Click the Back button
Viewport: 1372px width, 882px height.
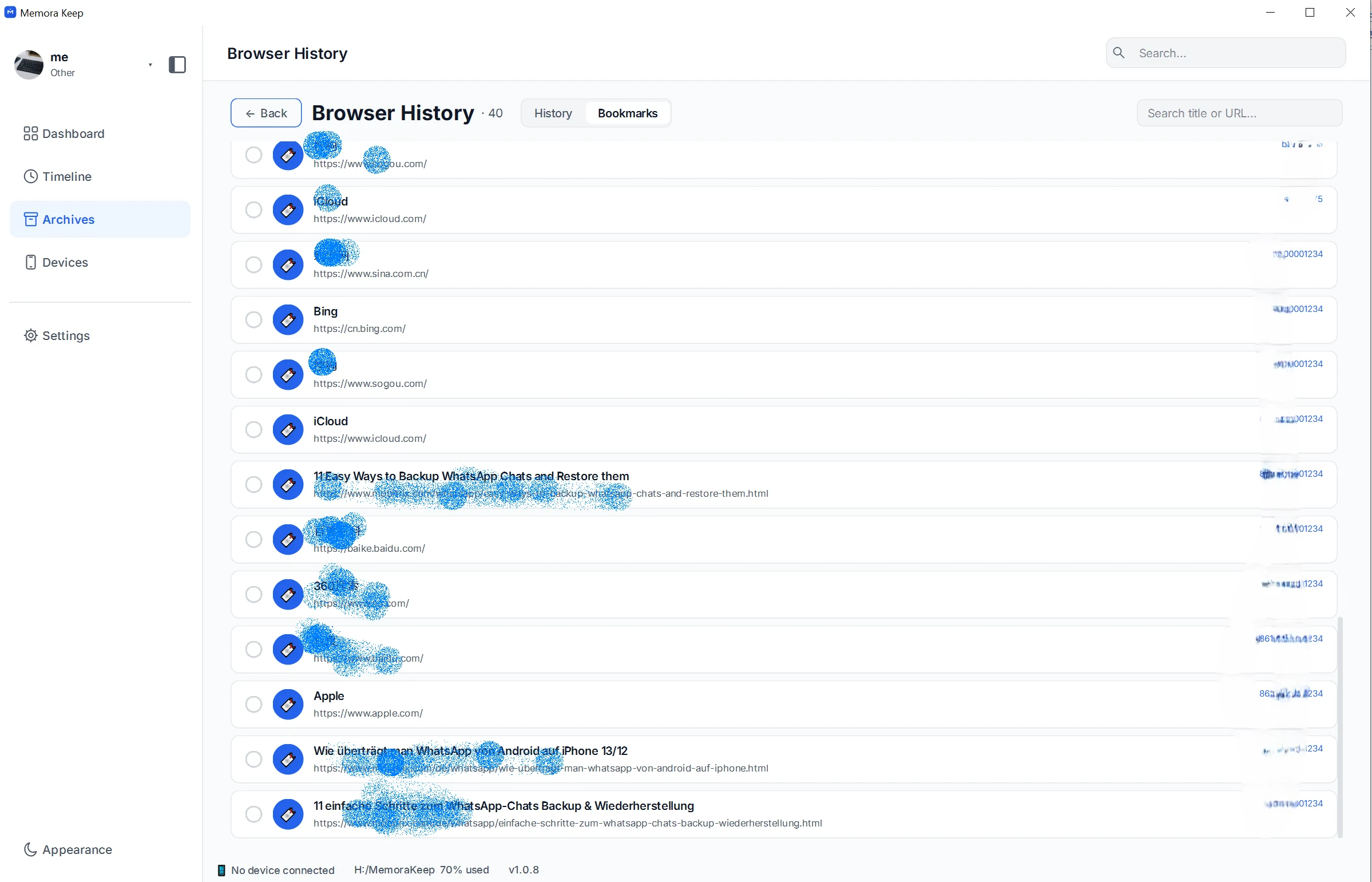click(265, 113)
